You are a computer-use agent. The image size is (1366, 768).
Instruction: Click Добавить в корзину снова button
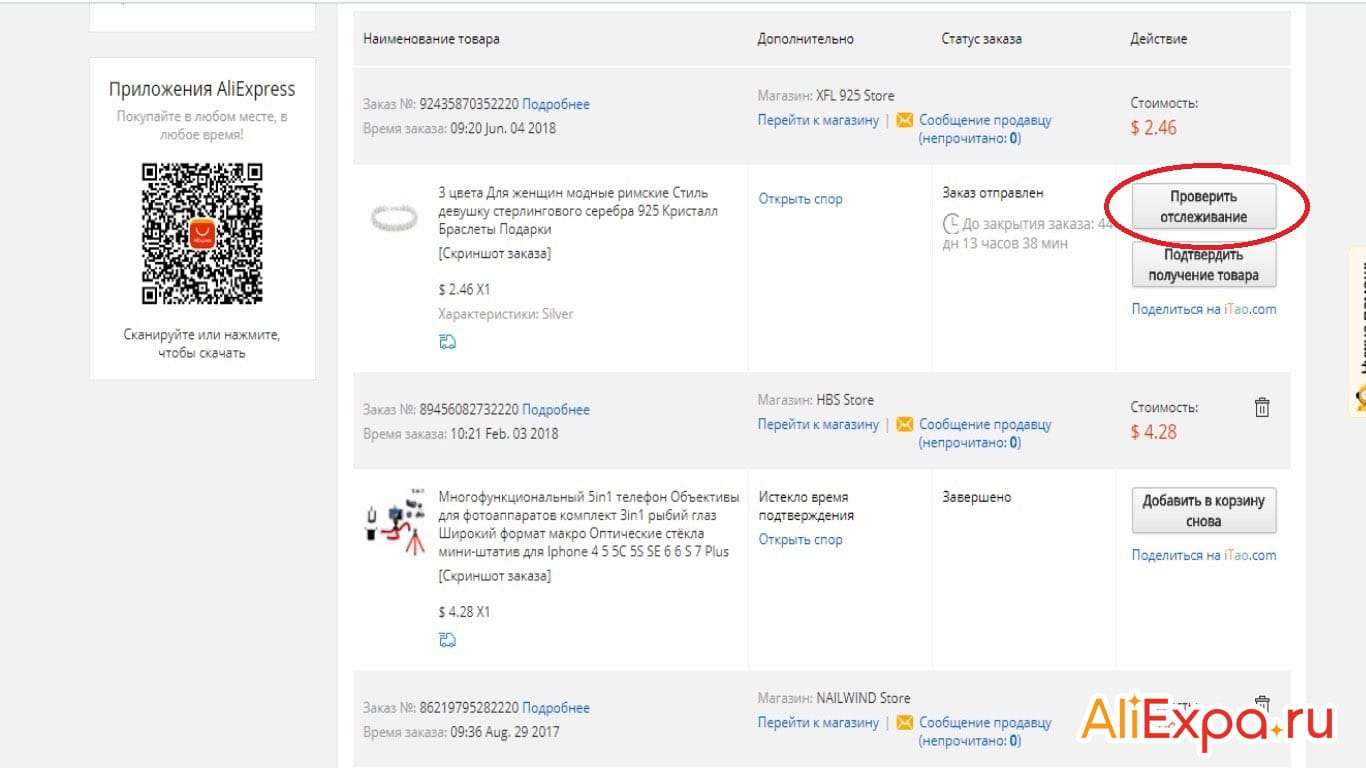[1204, 511]
